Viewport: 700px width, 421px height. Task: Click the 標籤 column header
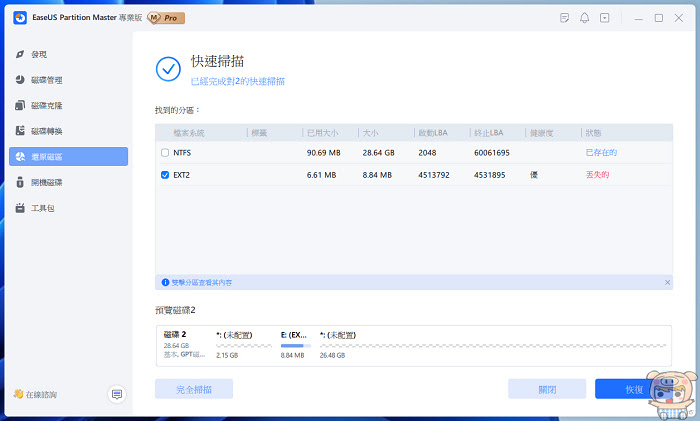coord(259,133)
